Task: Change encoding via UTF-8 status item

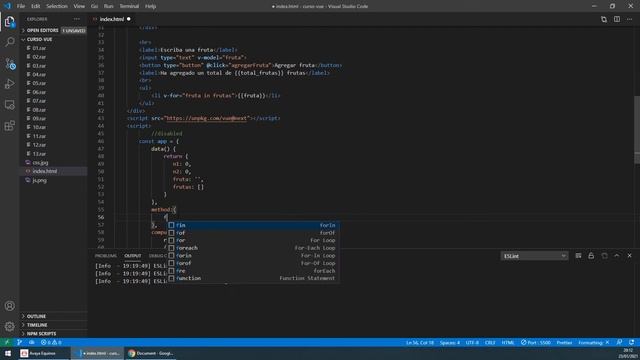Action: [x=472, y=342]
